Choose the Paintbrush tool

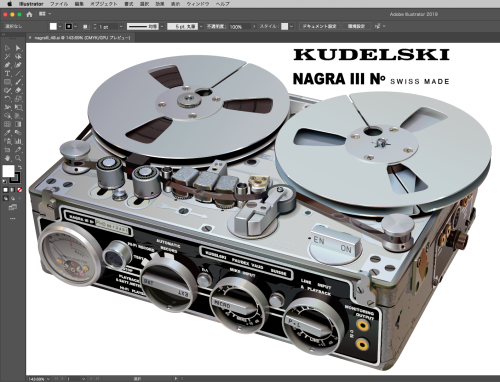pyautogui.click(x=18, y=82)
